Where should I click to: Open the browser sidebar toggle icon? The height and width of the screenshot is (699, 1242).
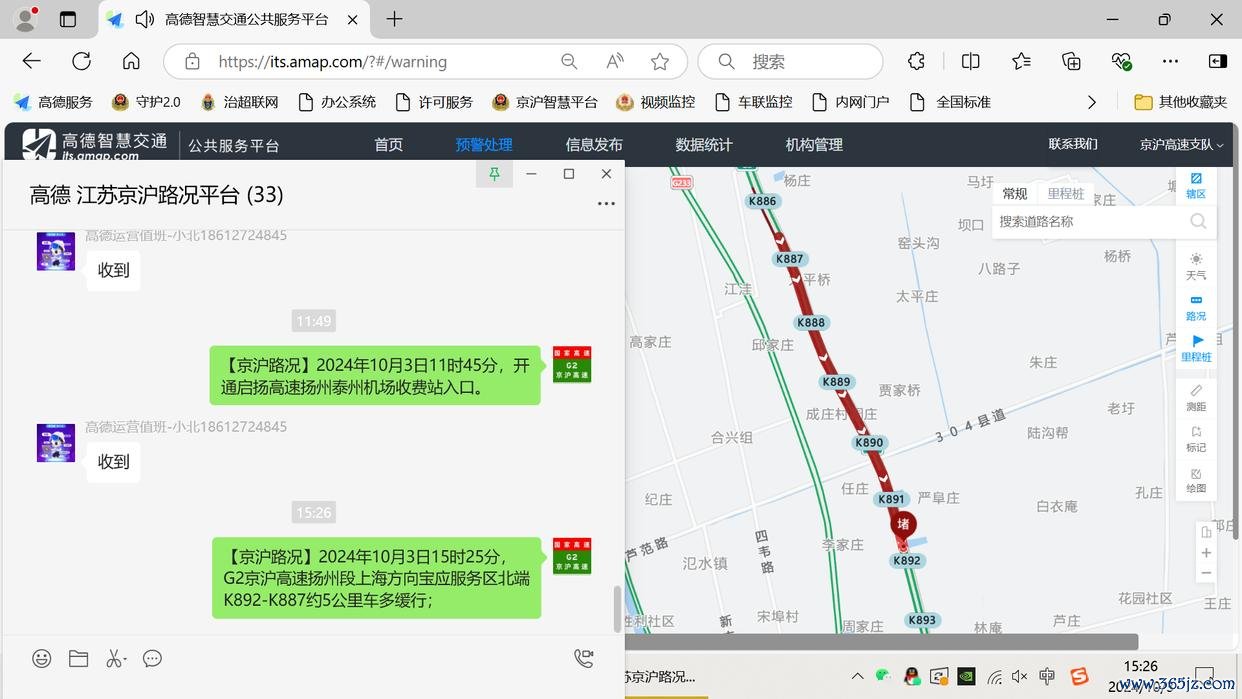pyautogui.click(x=1218, y=62)
